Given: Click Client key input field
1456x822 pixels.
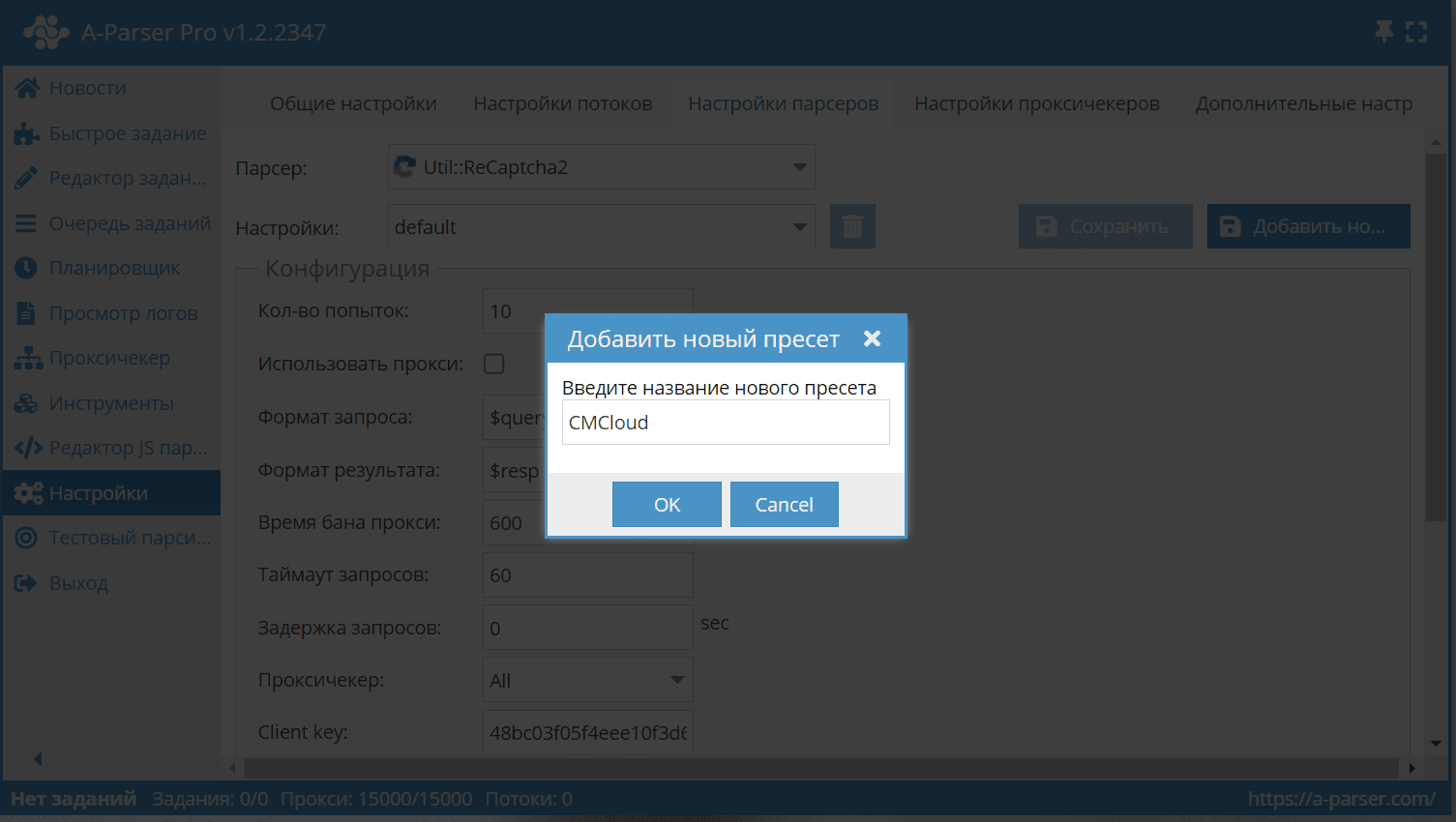Looking at the screenshot, I should click(x=587, y=732).
